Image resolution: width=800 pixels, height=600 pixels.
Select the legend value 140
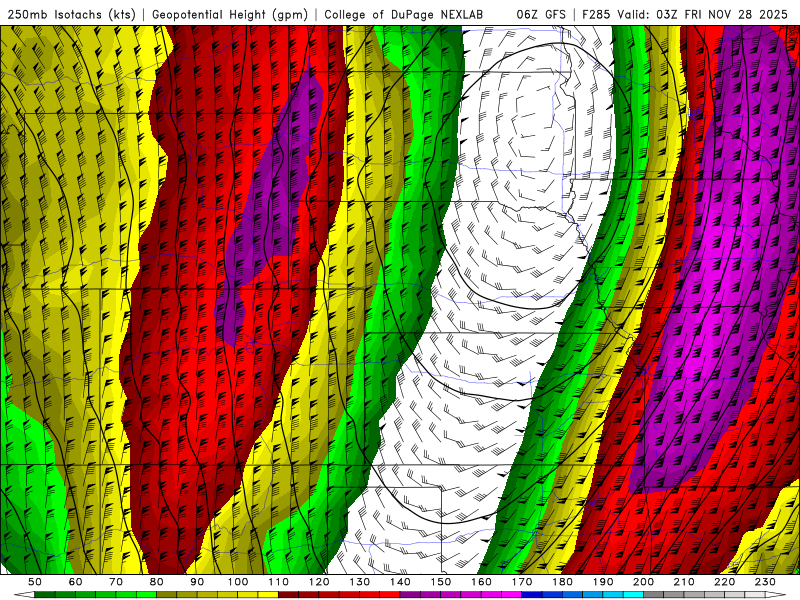pos(400,582)
